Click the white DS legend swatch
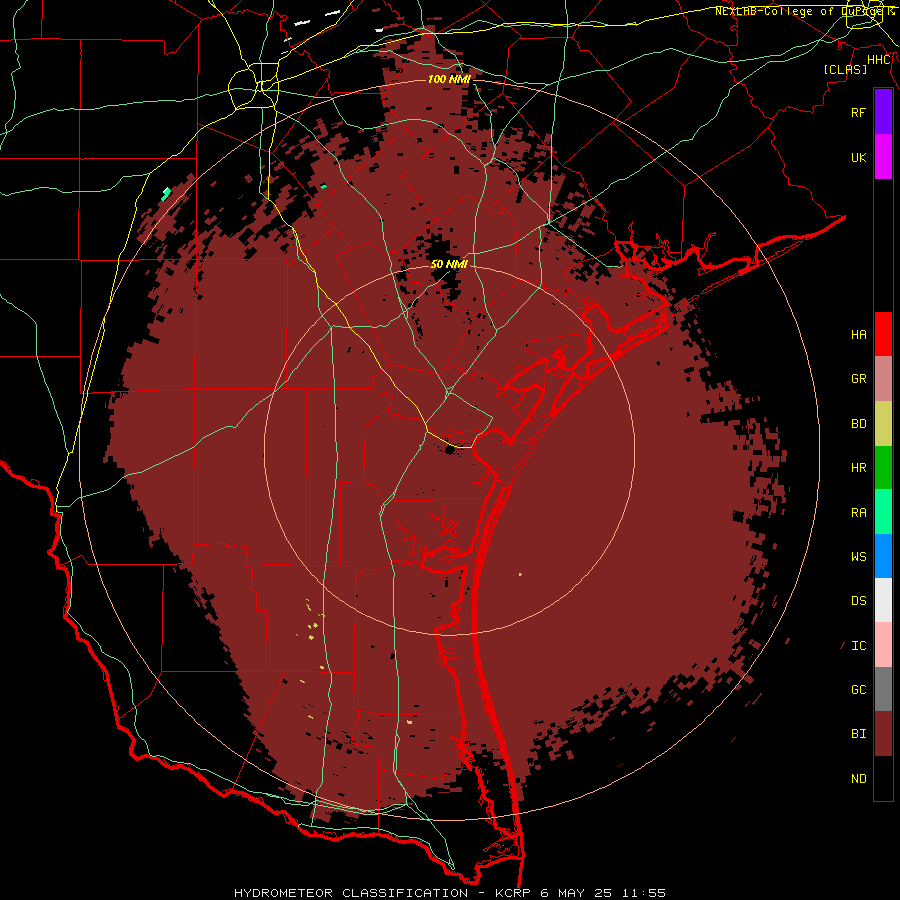The image size is (900, 900). [883, 600]
